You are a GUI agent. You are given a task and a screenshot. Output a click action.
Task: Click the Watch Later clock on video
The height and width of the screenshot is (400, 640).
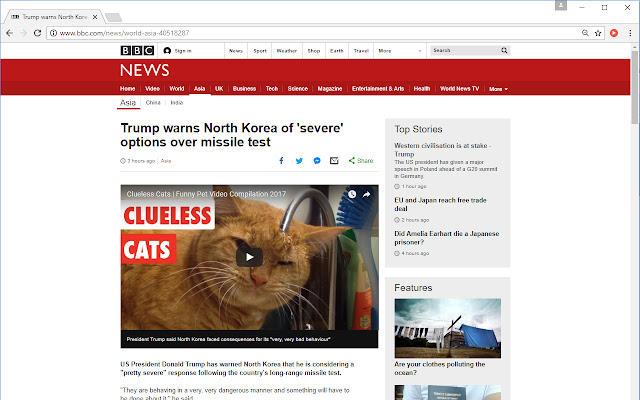tap(352, 194)
